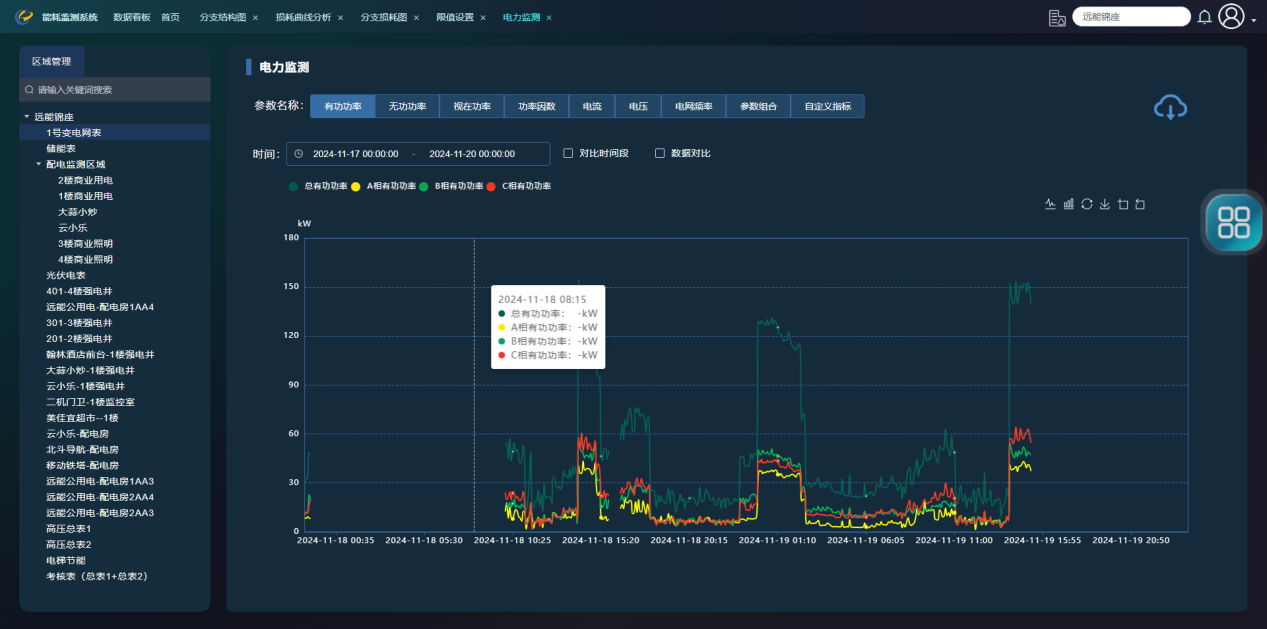
Task: Save chart as image download icon
Action: (1104, 204)
